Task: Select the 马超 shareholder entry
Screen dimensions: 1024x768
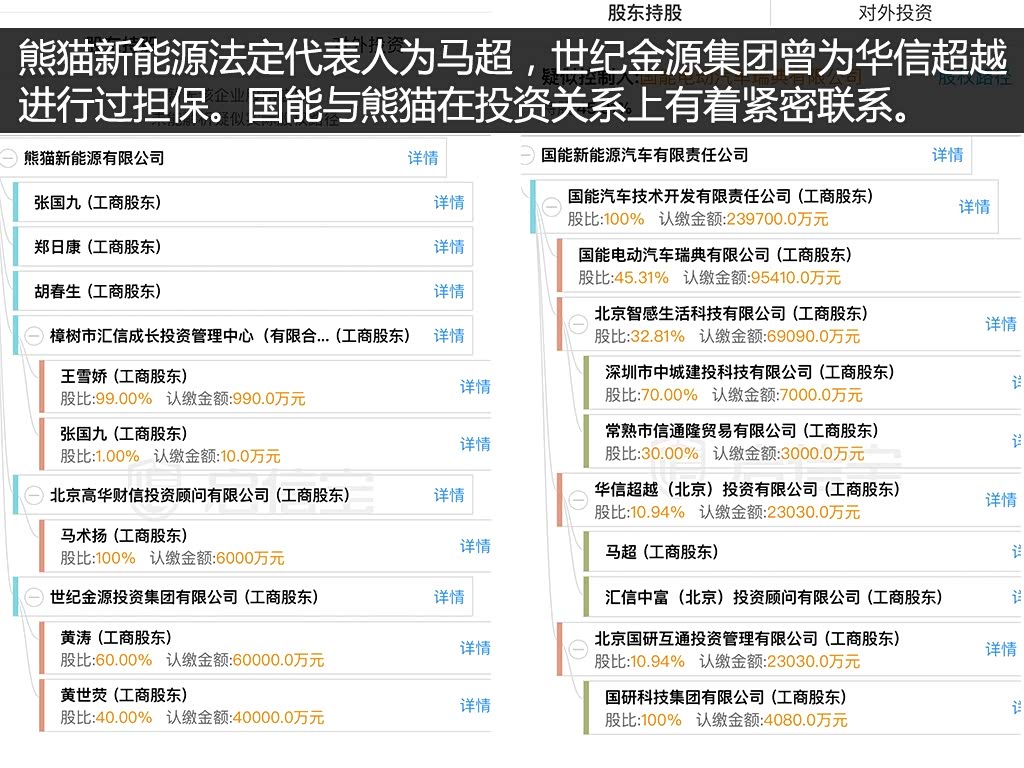Action: 662,552
